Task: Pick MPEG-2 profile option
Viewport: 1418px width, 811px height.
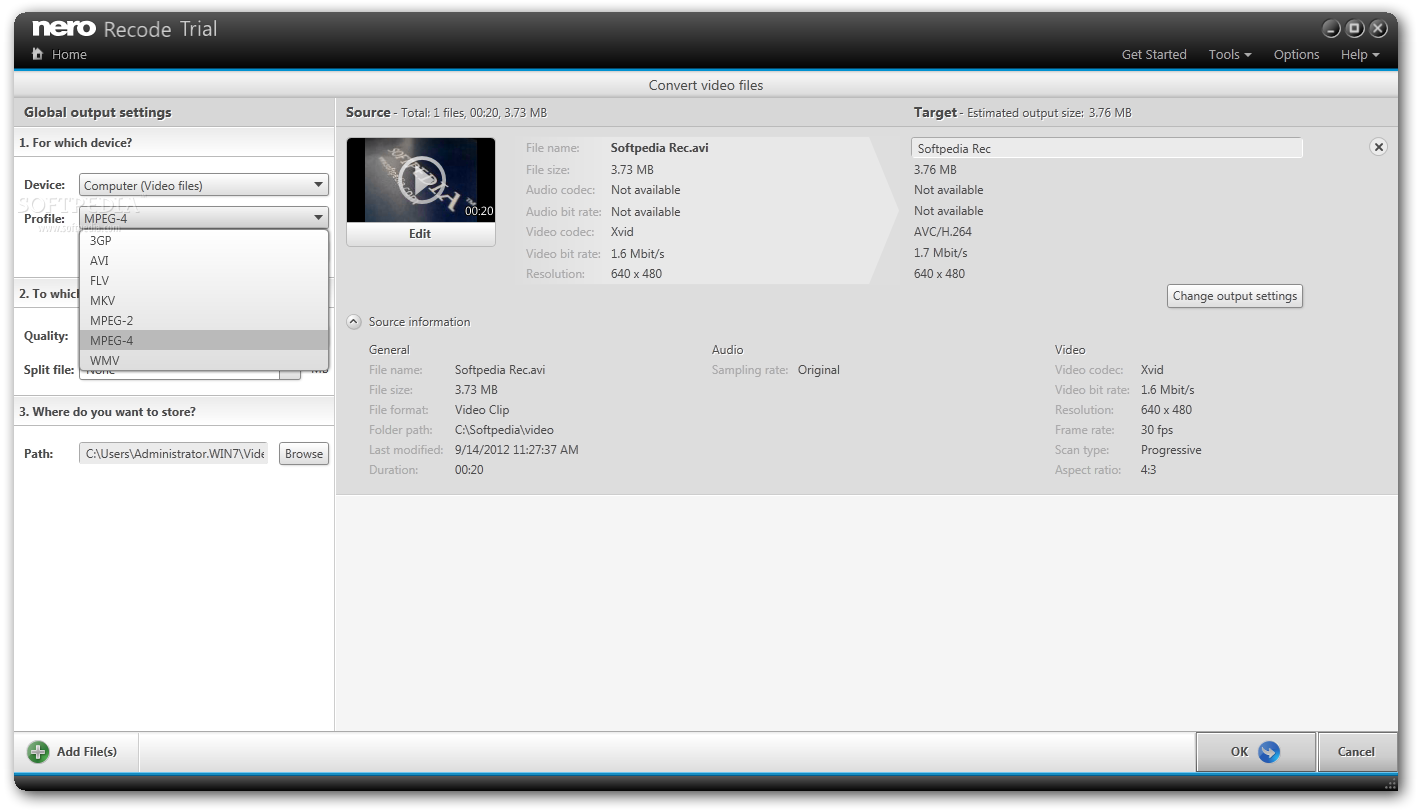Action: tap(204, 321)
